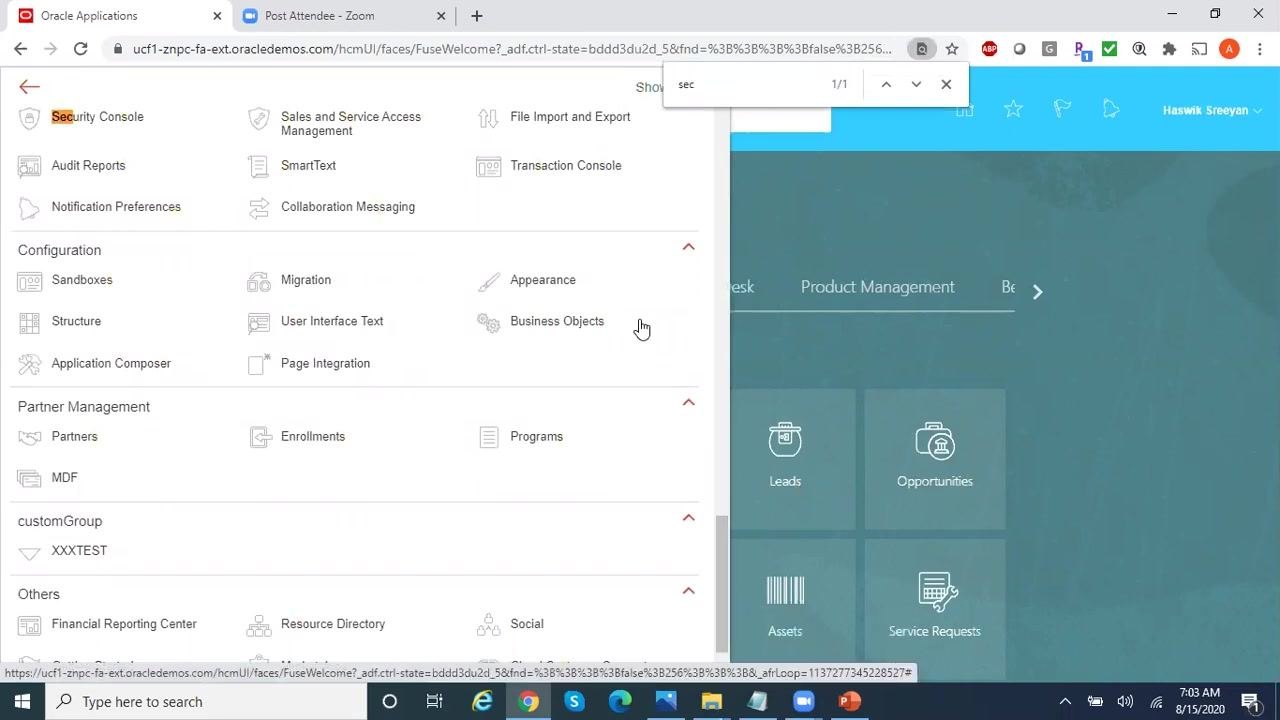
Task: Click the back arrow in navigator
Action: (29, 87)
